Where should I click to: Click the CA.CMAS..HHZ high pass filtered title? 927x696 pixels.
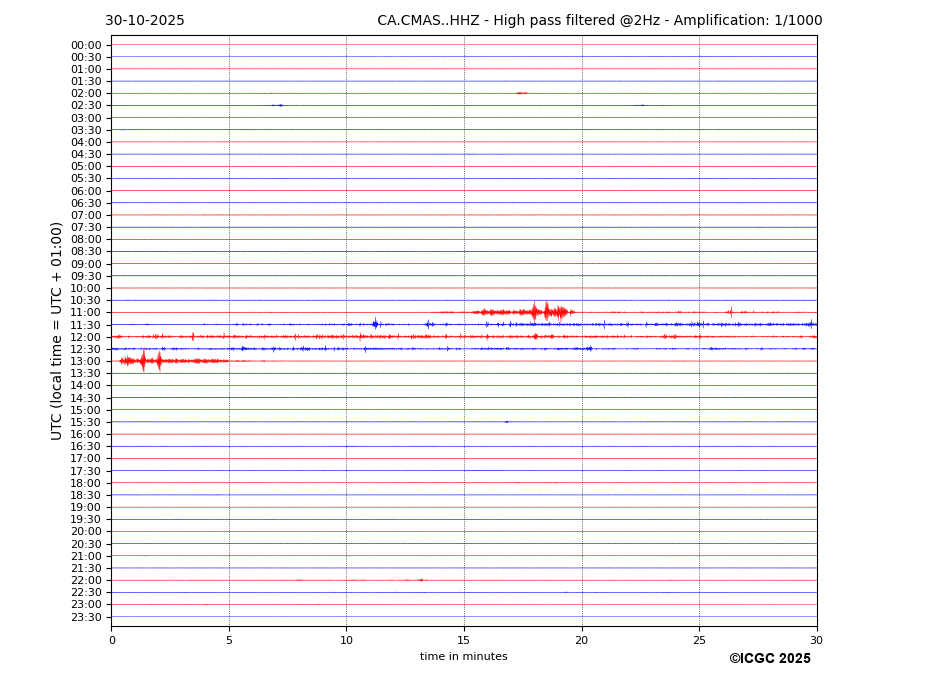599,21
